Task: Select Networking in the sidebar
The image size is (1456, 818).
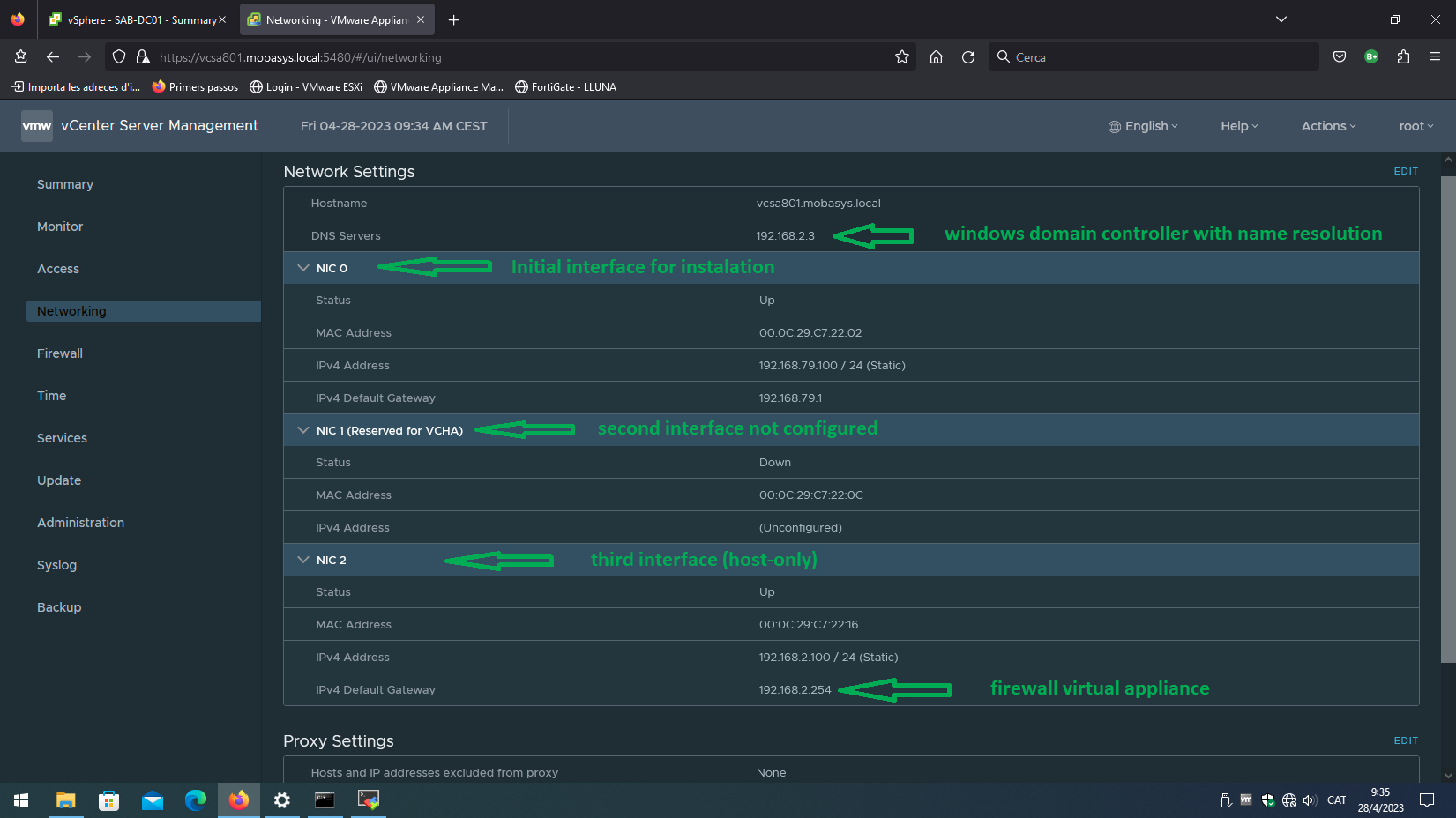Action: tap(144, 311)
